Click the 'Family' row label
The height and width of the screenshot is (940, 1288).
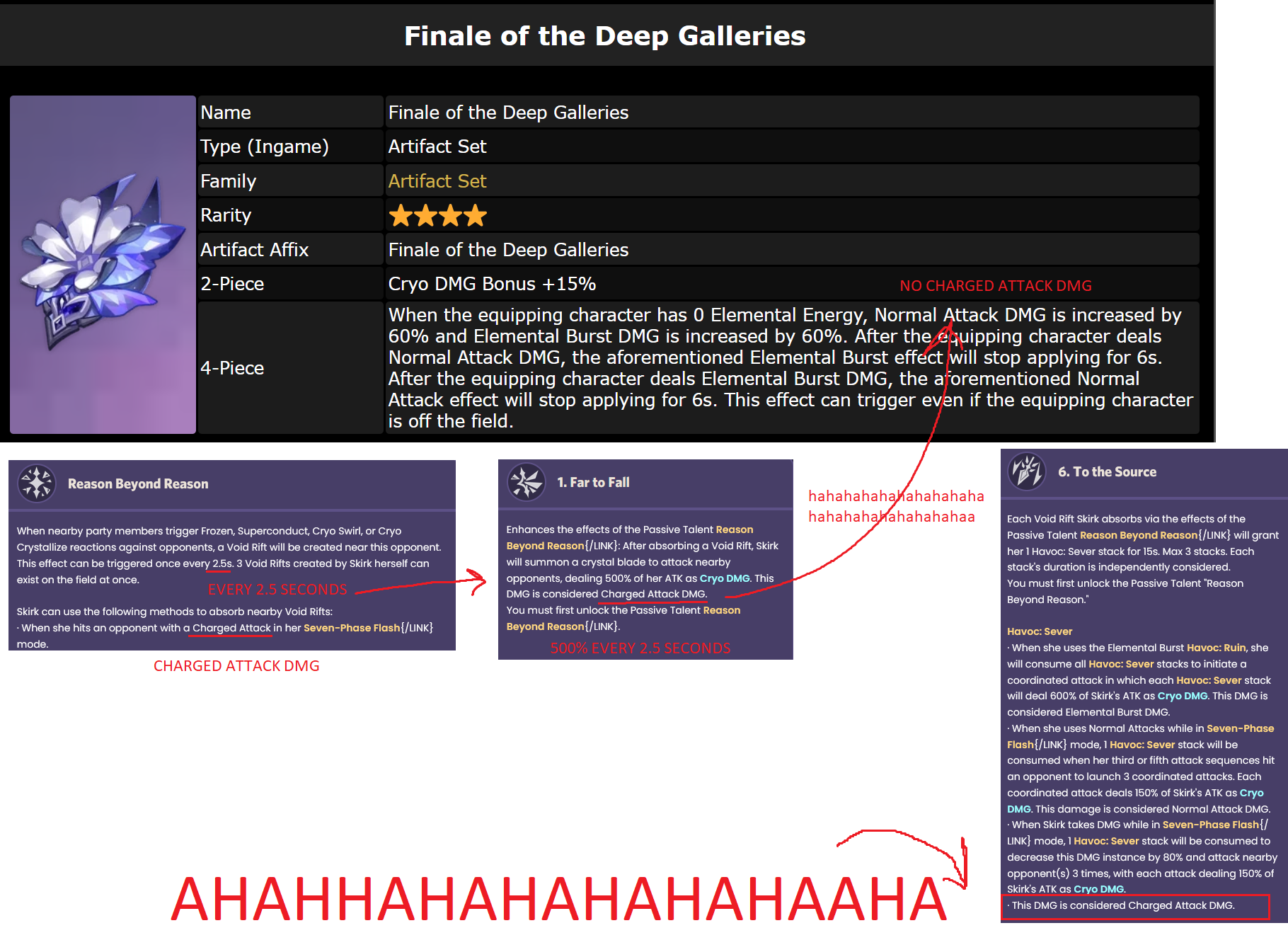point(228,181)
